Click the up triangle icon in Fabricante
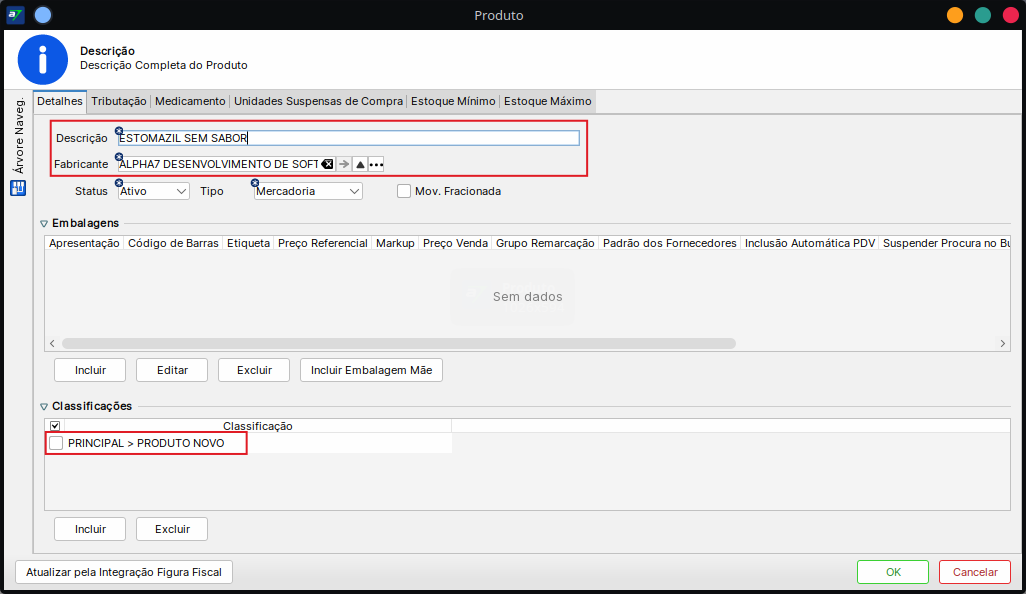The height and width of the screenshot is (594, 1026). point(360,164)
